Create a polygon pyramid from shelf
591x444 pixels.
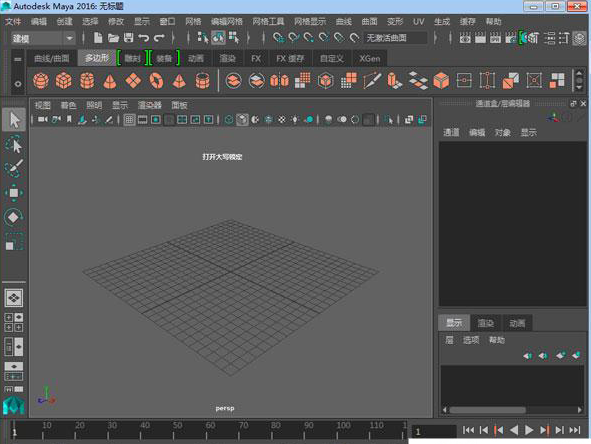[179, 81]
